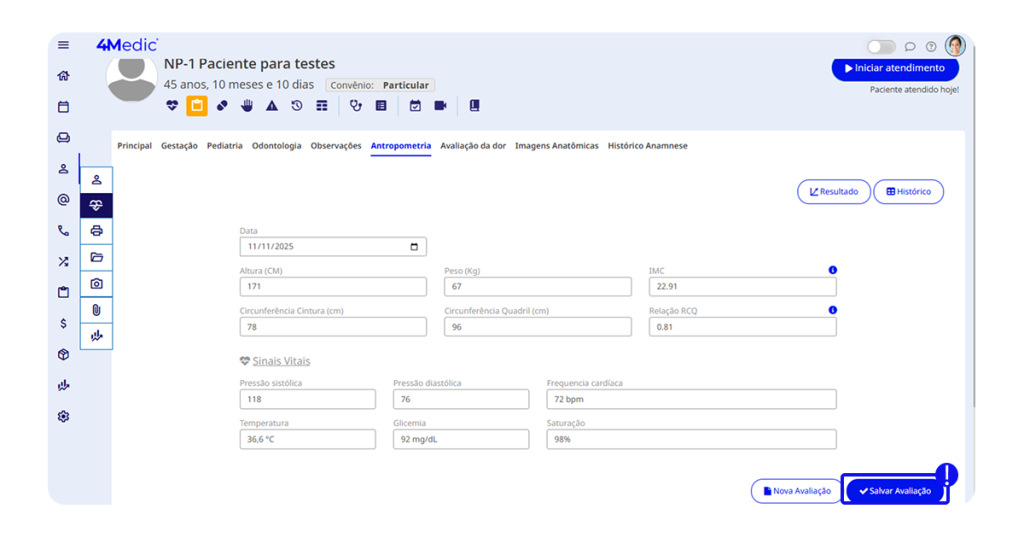Open the user avatar menu at top right
The image size is (1024, 538).
click(x=955, y=46)
